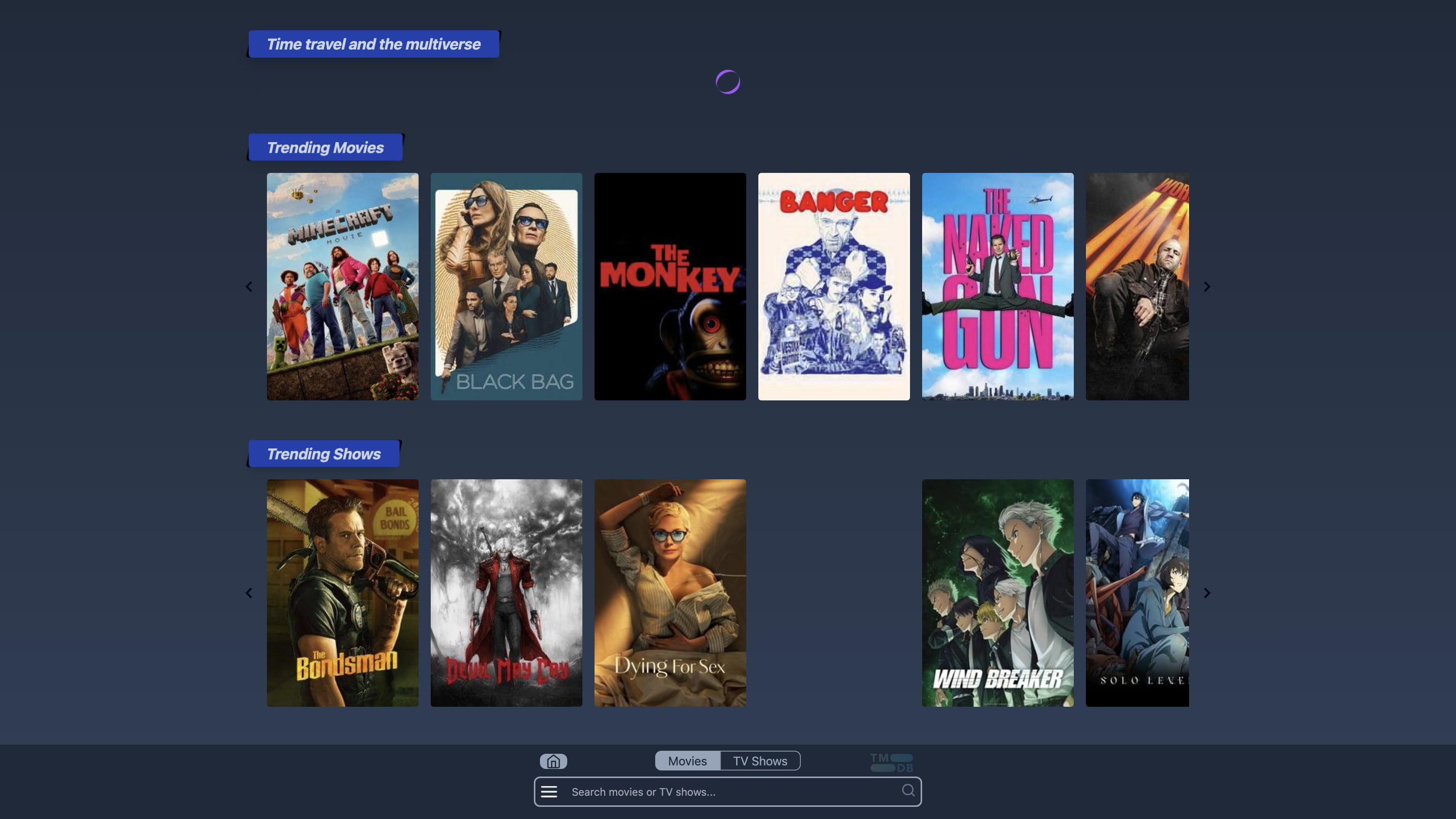Screen dimensions: 1456x819
Task: Click the search magnifier icon
Action: click(x=908, y=791)
